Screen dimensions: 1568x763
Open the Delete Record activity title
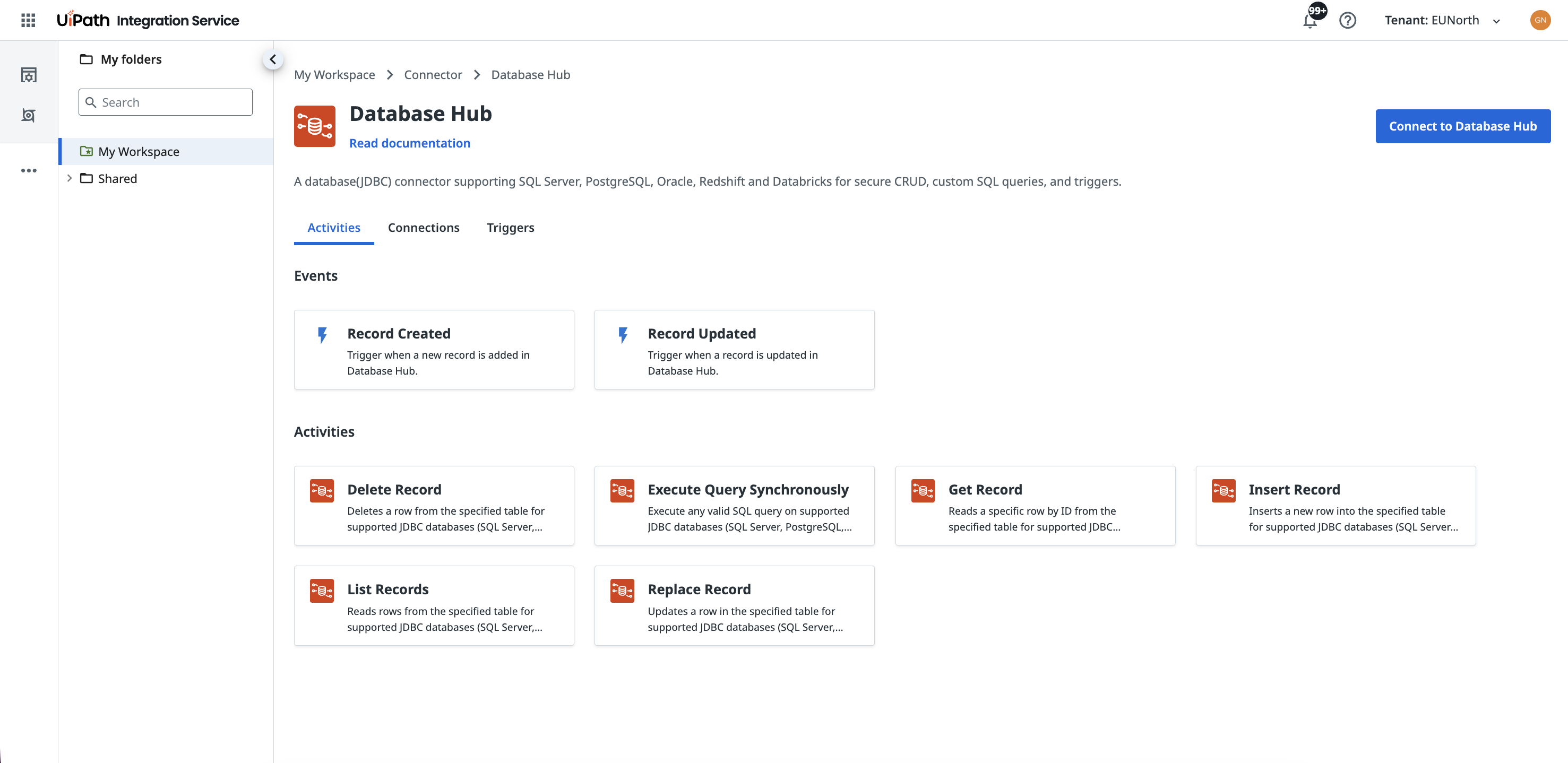pos(394,489)
